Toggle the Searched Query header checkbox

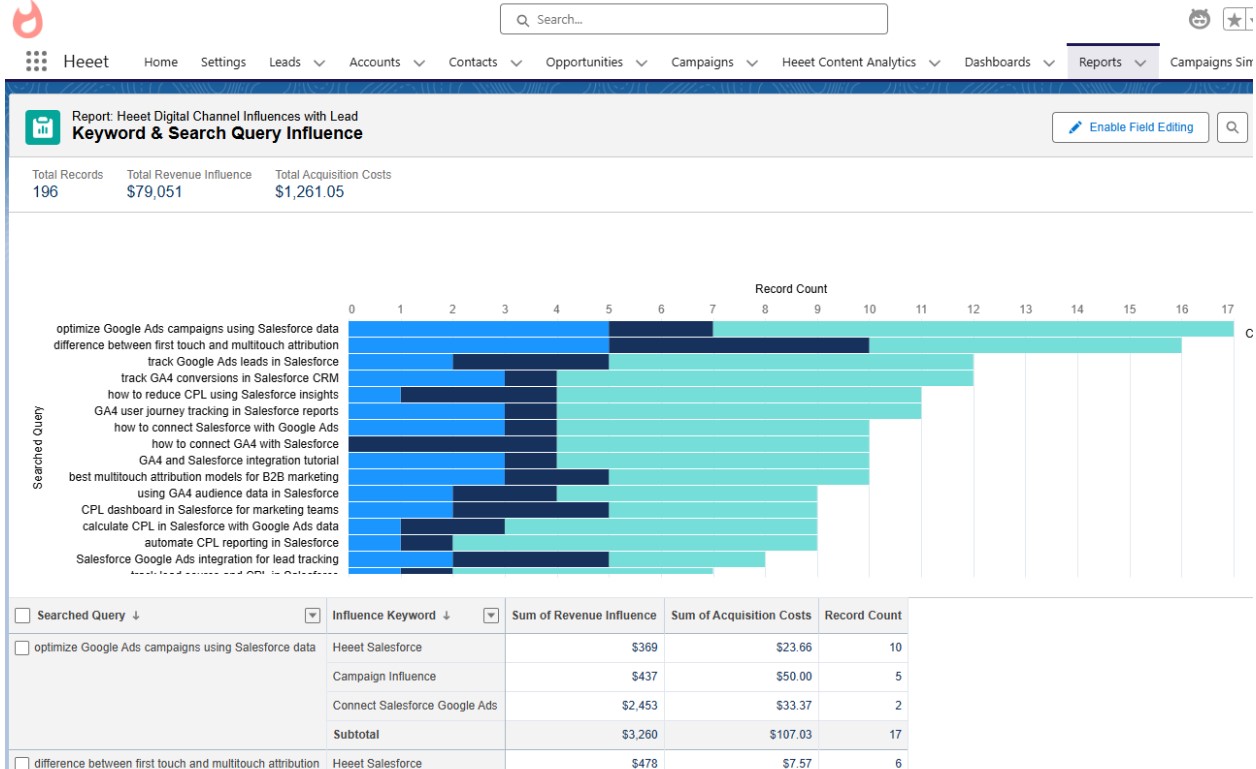tap(23, 616)
